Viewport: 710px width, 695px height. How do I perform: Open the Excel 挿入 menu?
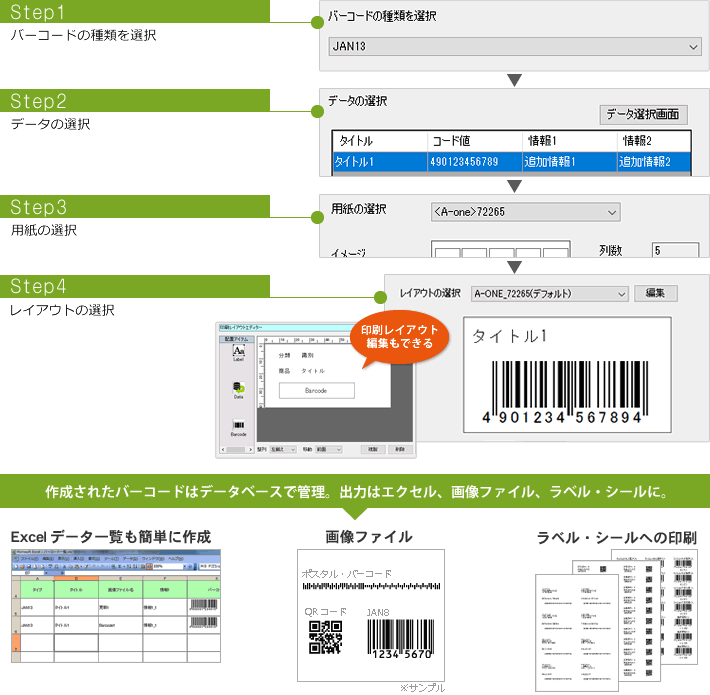pos(79,559)
